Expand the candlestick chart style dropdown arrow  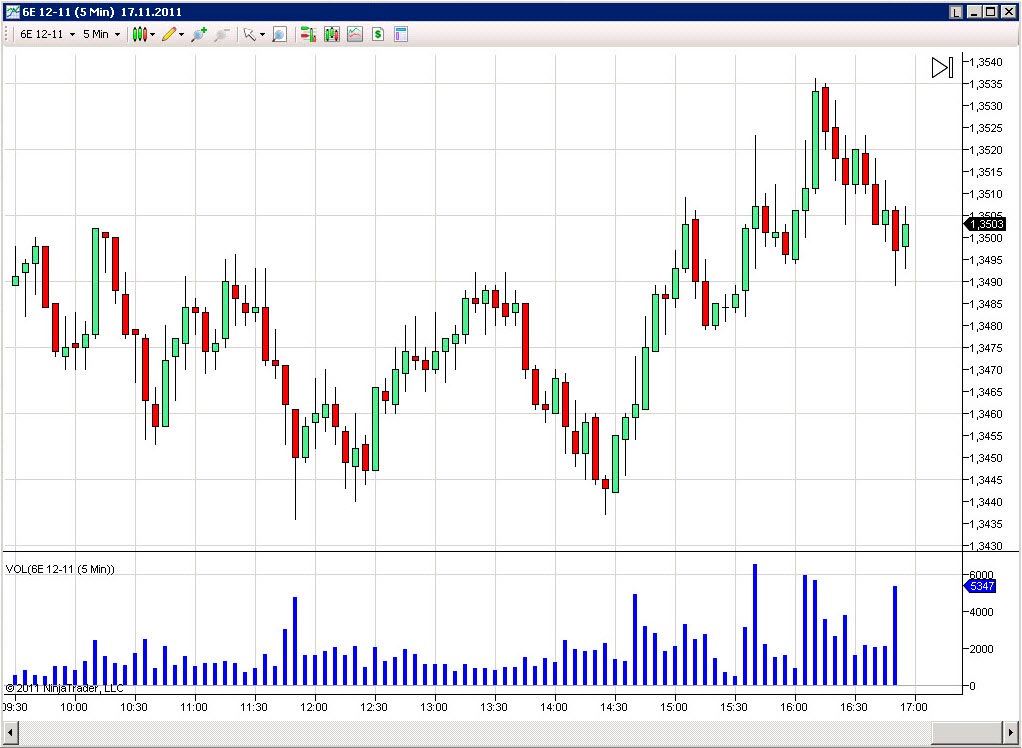coord(153,34)
